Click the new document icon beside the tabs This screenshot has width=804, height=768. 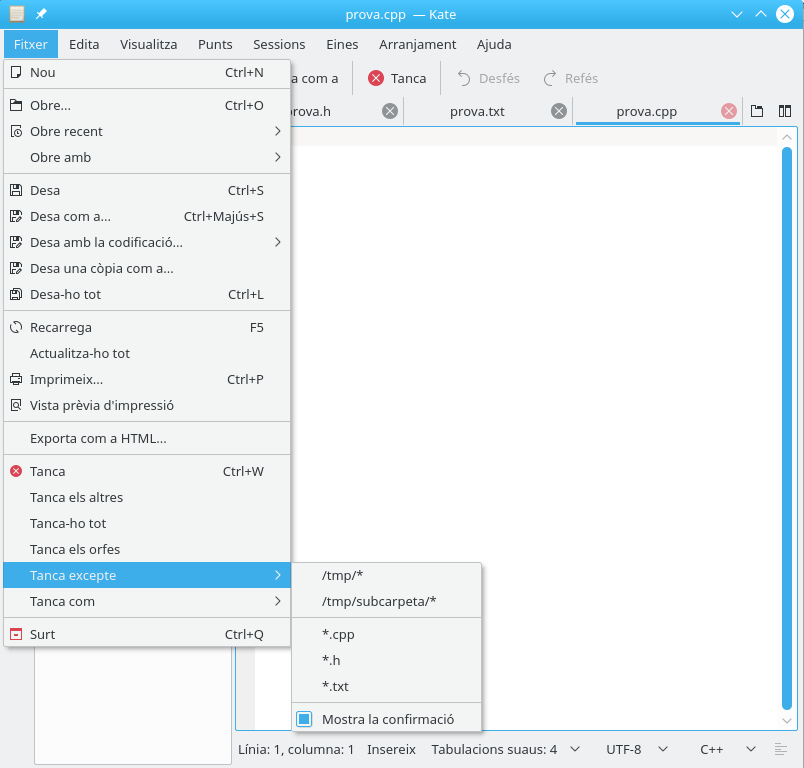757,111
